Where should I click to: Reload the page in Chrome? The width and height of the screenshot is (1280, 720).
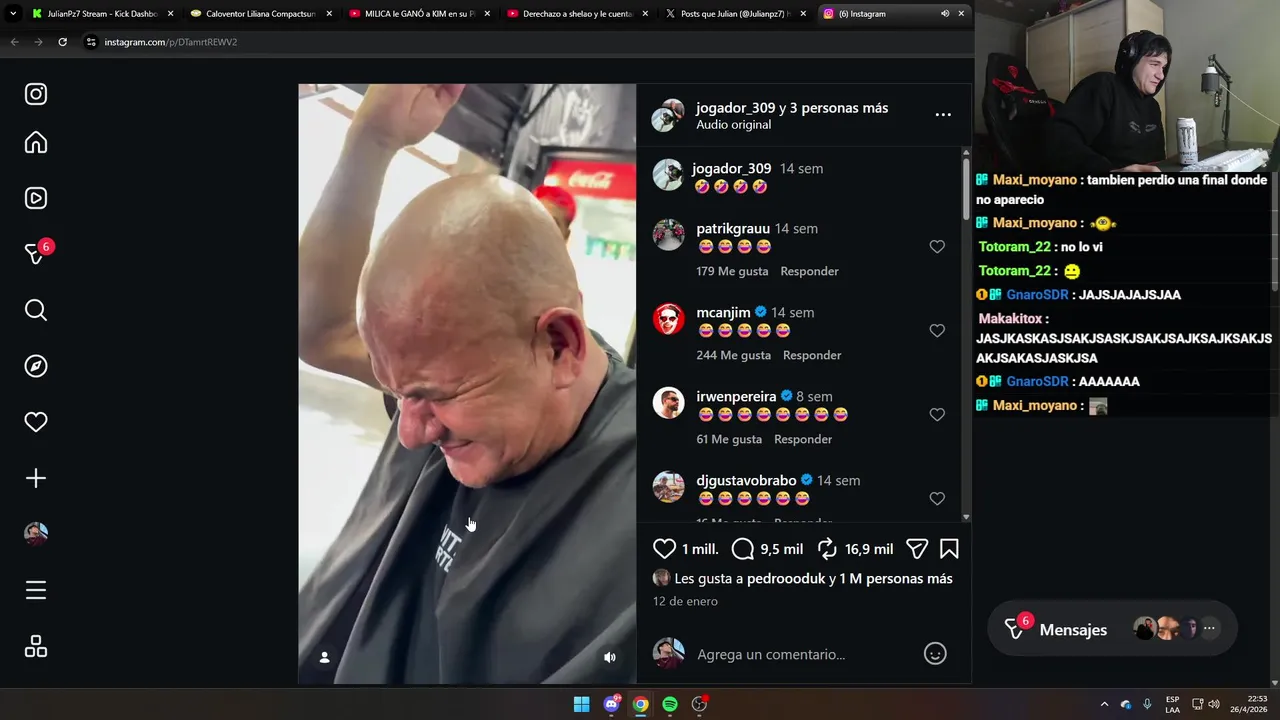62,42
